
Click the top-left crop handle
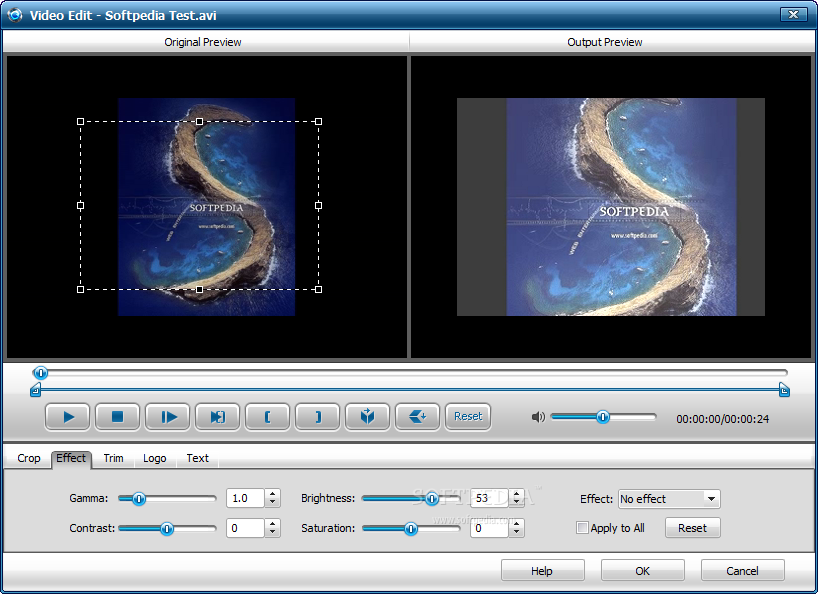[x=80, y=122]
